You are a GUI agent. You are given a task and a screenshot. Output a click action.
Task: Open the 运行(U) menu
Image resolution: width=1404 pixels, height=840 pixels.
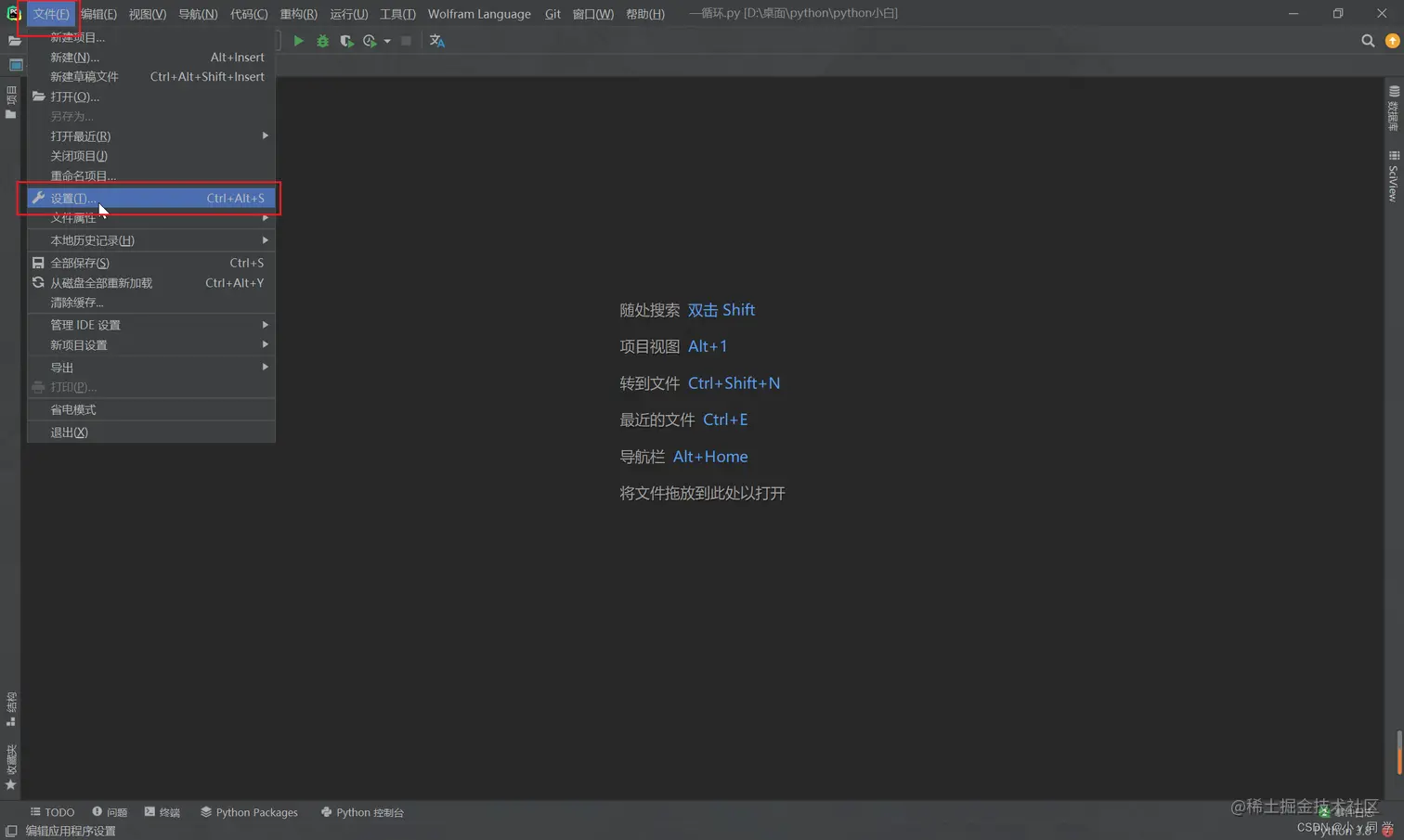[x=348, y=14]
